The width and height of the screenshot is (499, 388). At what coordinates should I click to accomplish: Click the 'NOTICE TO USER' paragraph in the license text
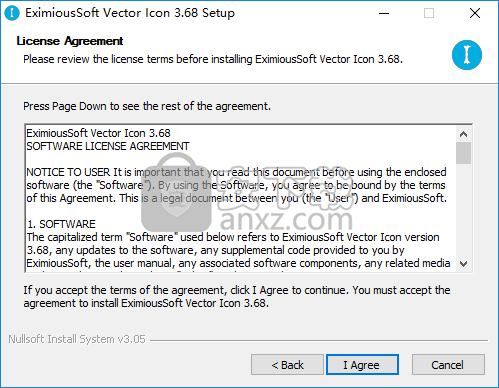point(236,185)
